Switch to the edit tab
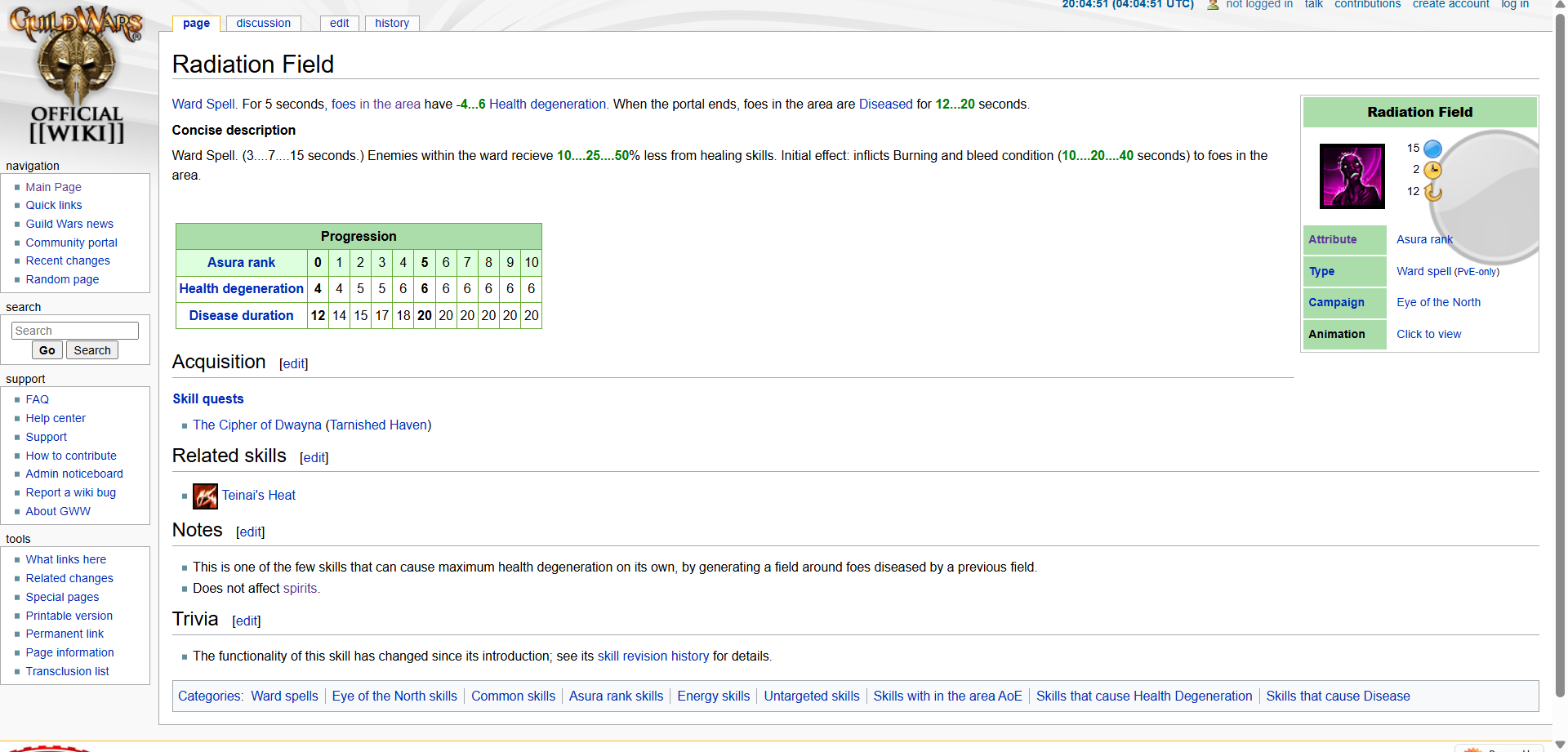 coord(339,23)
